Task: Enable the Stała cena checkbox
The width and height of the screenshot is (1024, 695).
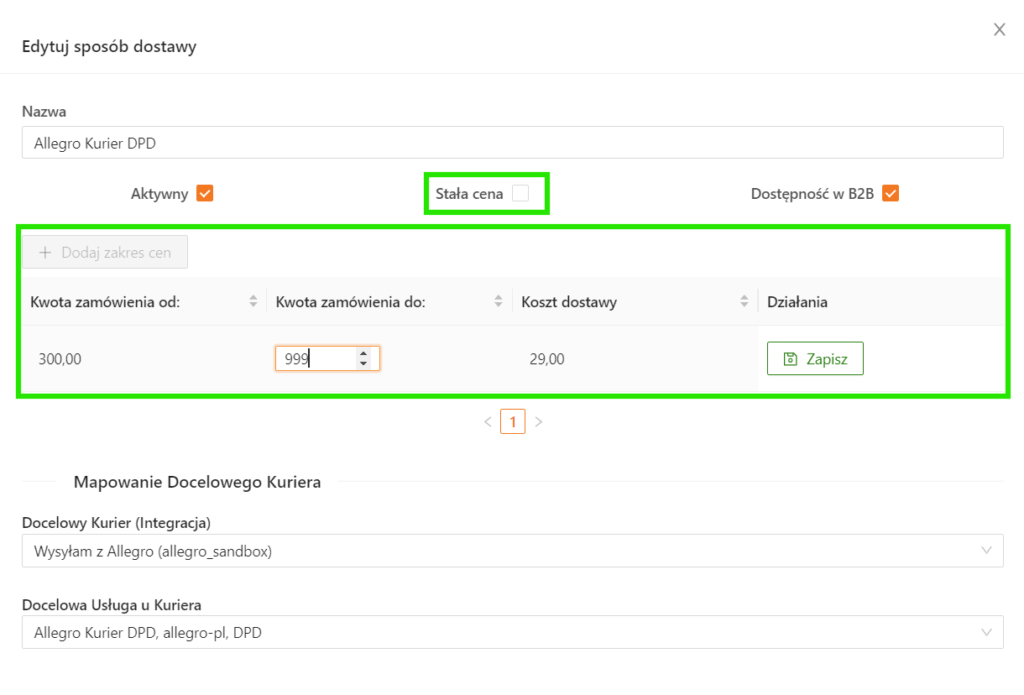Action: (x=520, y=194)
